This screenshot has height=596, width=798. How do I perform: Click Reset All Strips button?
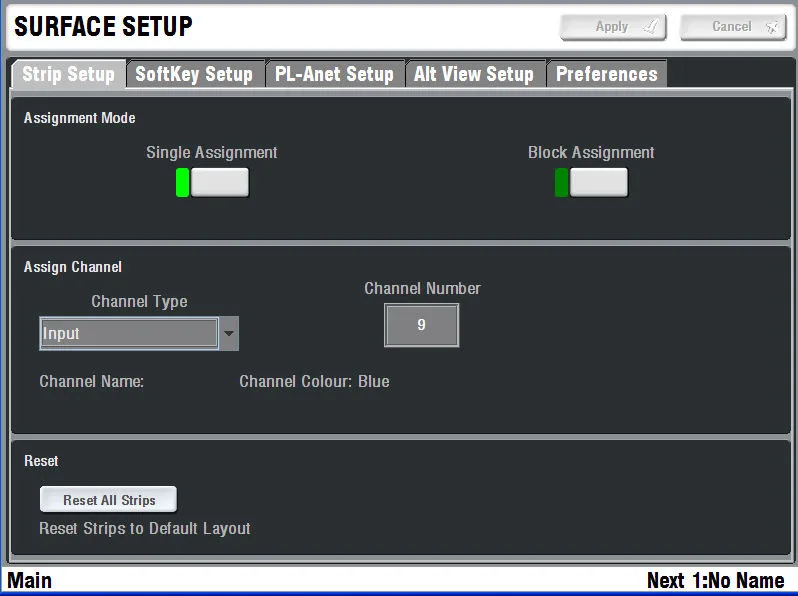[x=108, y=500]
